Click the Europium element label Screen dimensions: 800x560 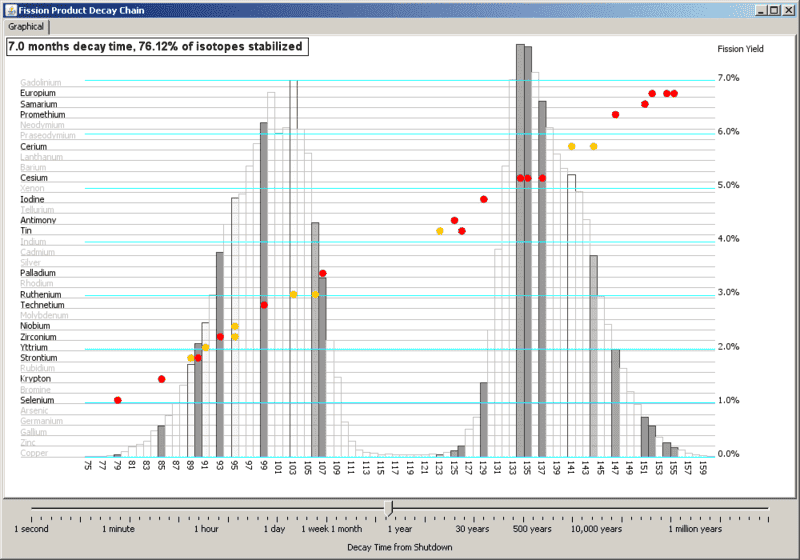[38, 93]
